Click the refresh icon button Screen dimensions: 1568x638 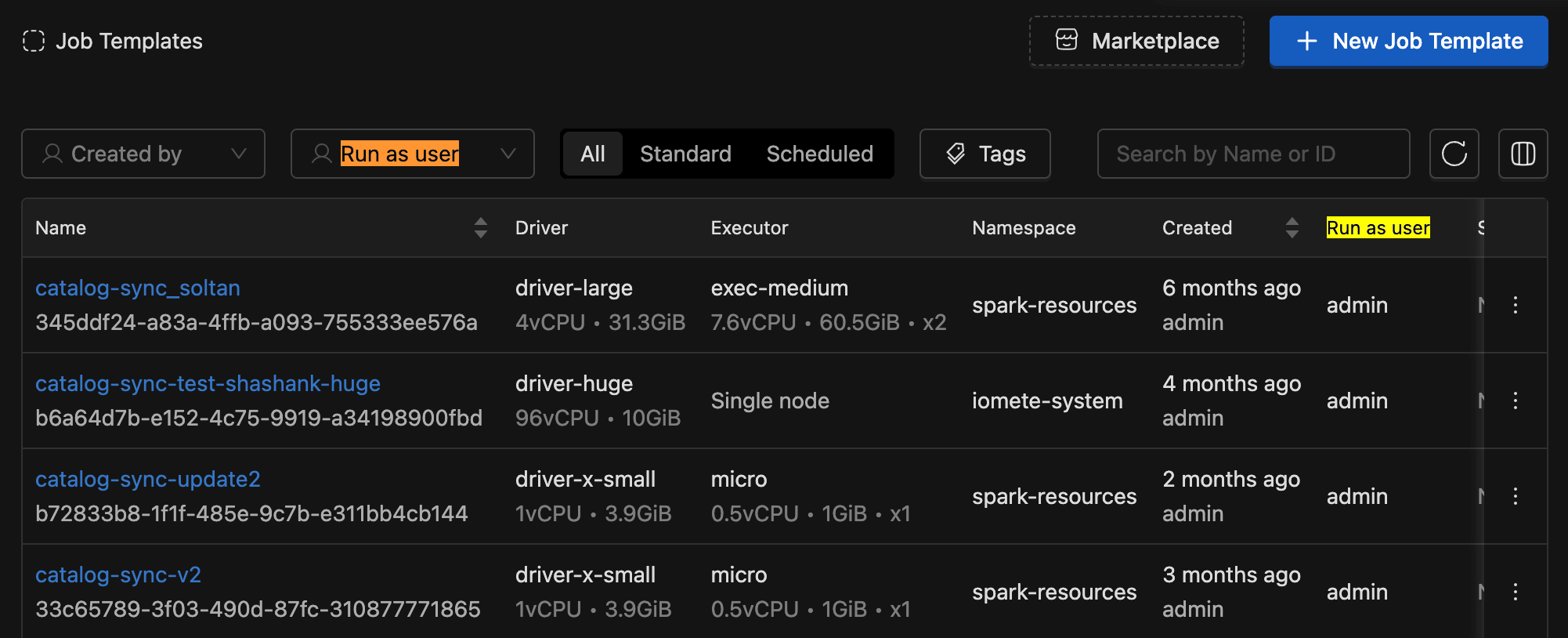pyautogui.click(x=1454, y=154)
